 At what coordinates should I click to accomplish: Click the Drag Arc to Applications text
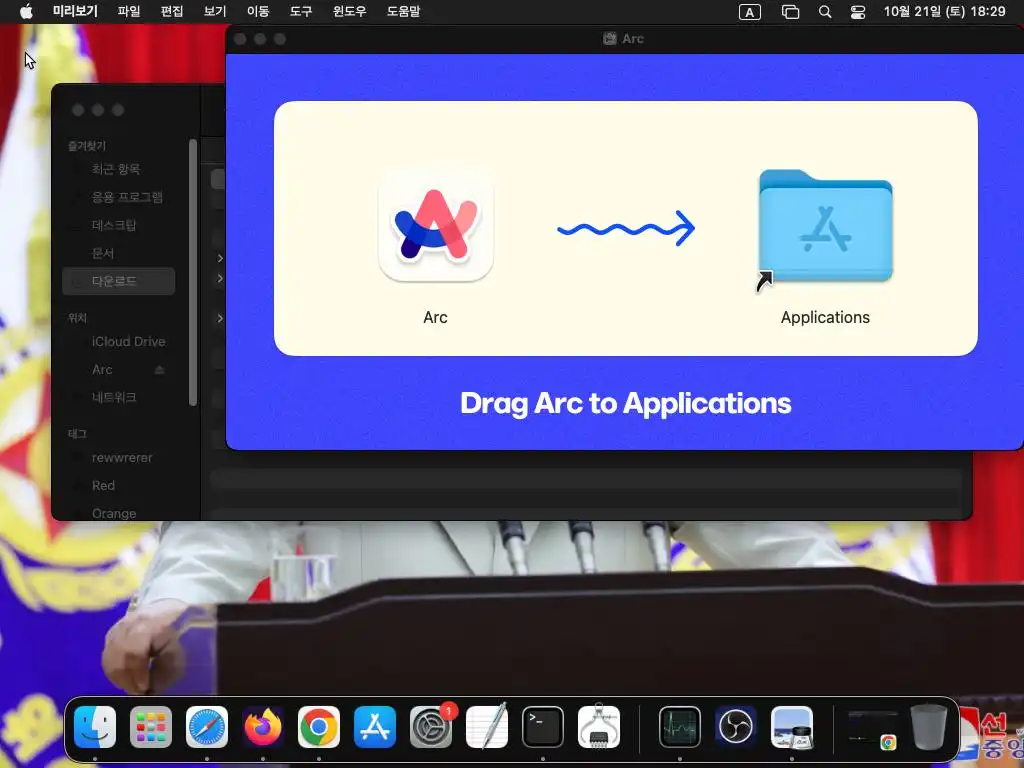[x=626, y=403]
